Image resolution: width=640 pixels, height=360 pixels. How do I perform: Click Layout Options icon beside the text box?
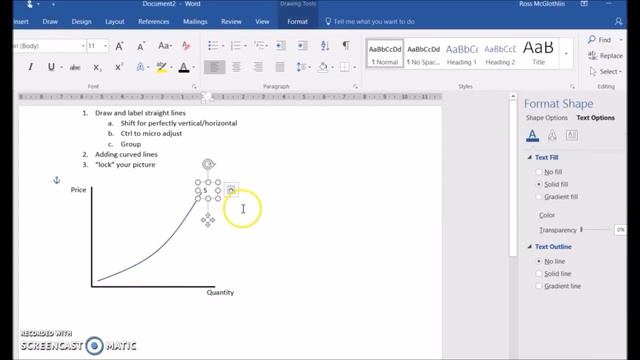tap(231, 190)
